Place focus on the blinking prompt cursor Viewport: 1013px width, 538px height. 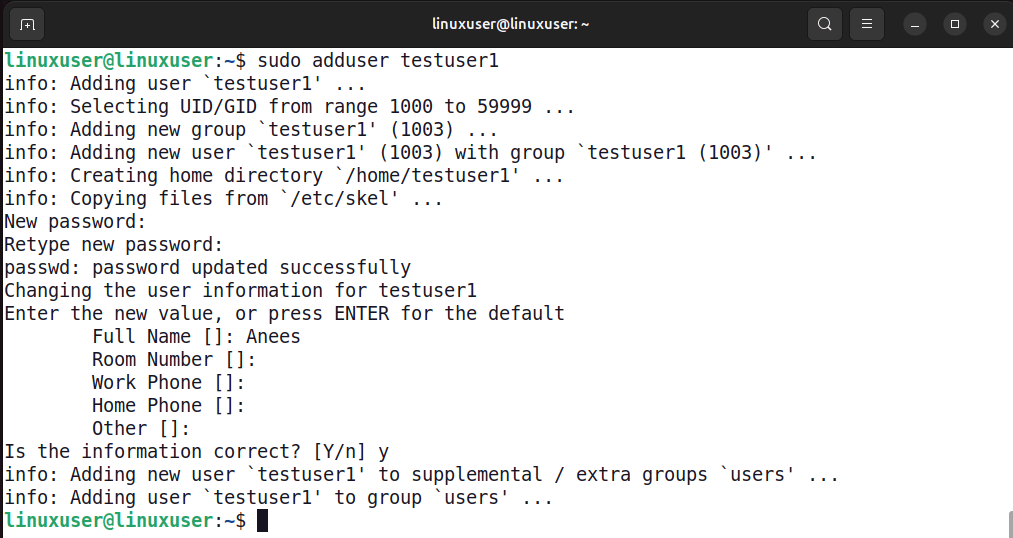262,521
